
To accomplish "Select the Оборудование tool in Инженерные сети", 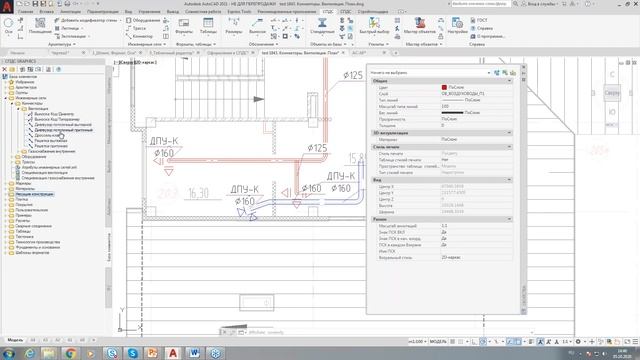I will click(x=143, y=20).
